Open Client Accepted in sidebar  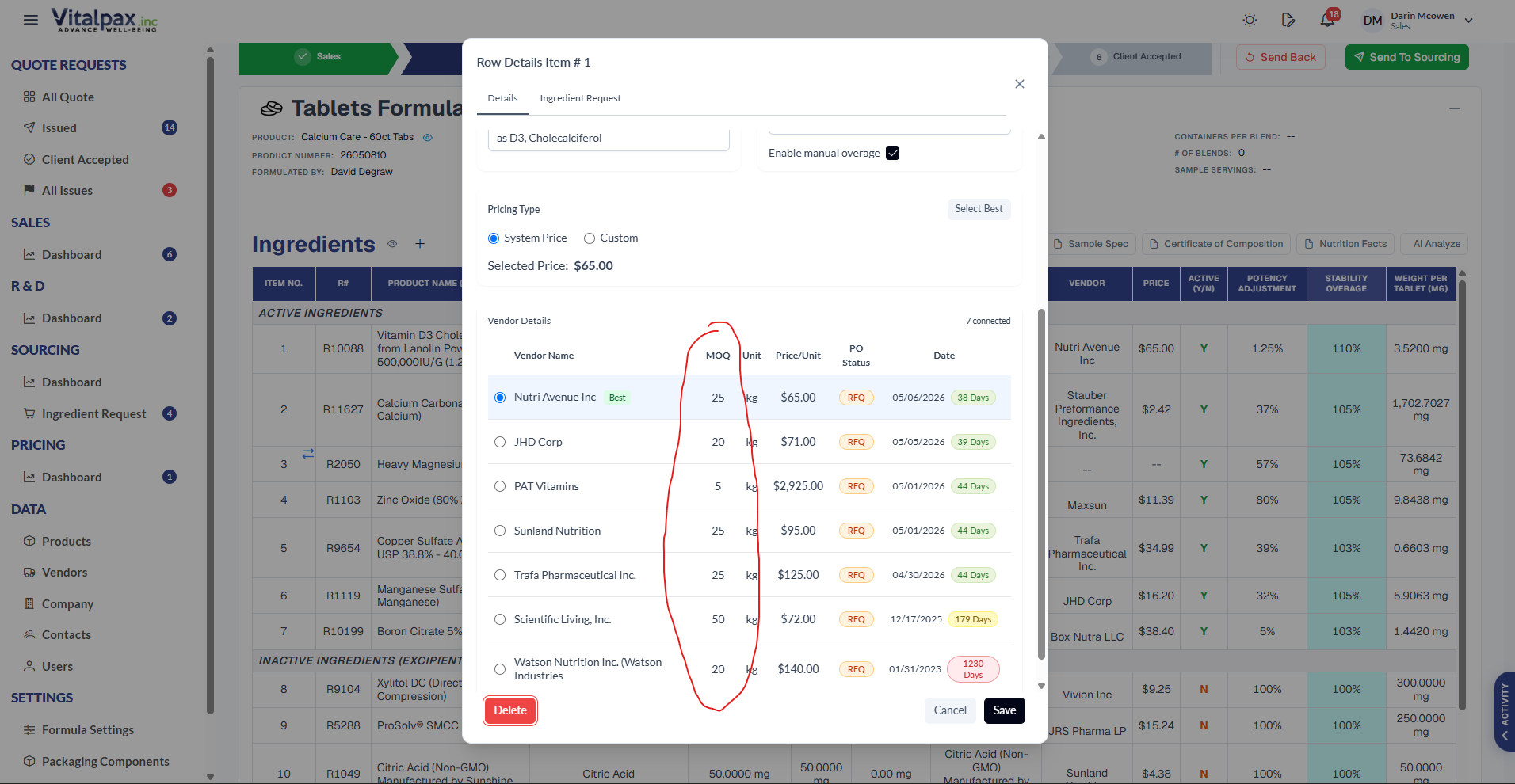[x=85, y=159]
